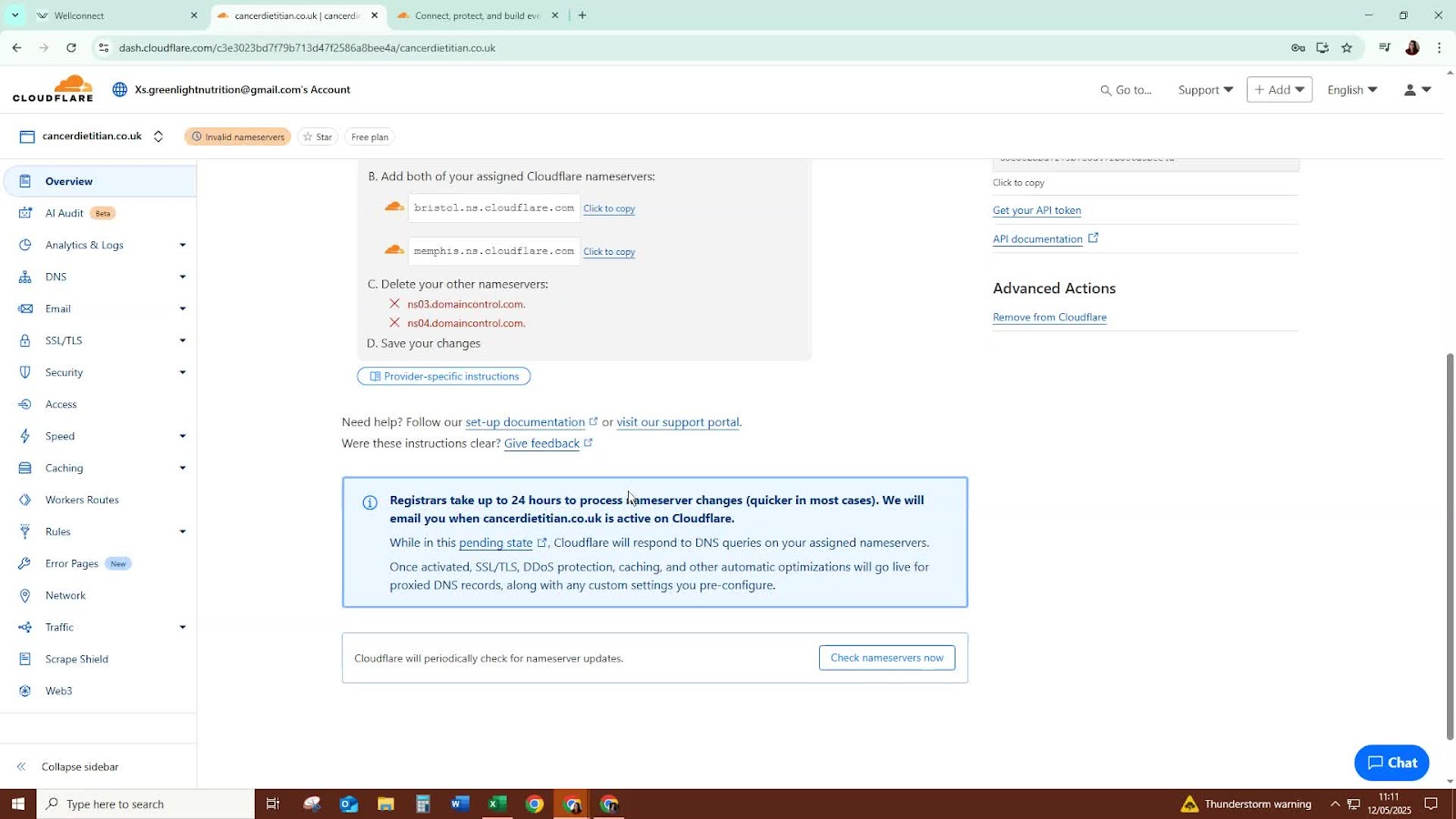Open Web3 in the sidebar
This screenshot has width=1456, height=819.
[x=59, y=691]
